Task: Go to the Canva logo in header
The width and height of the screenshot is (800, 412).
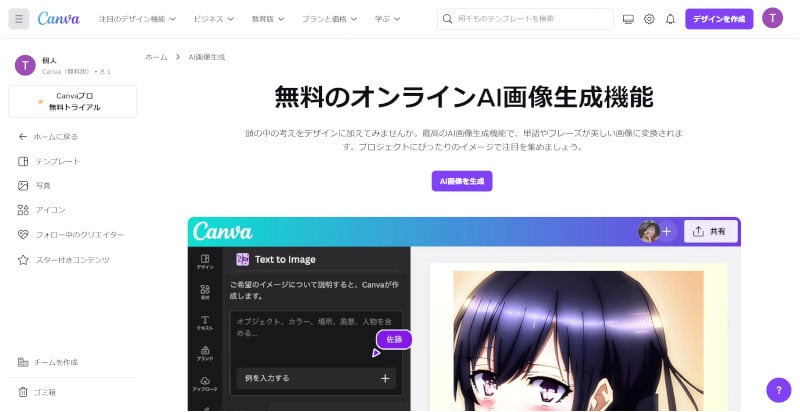Action: coord(59,19)
